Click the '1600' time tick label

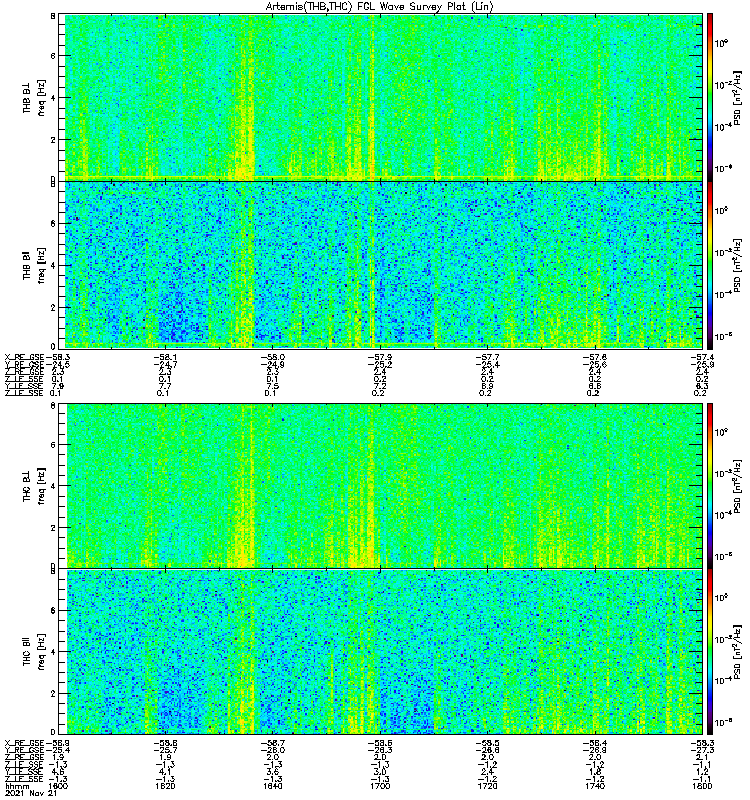[x=57, y=786]
